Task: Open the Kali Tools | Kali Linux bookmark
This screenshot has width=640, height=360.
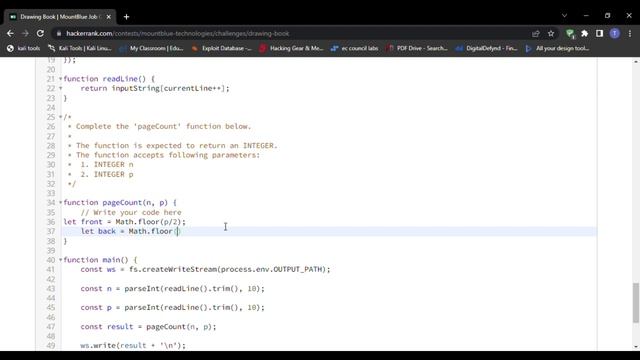Action: tap(80, 48)
